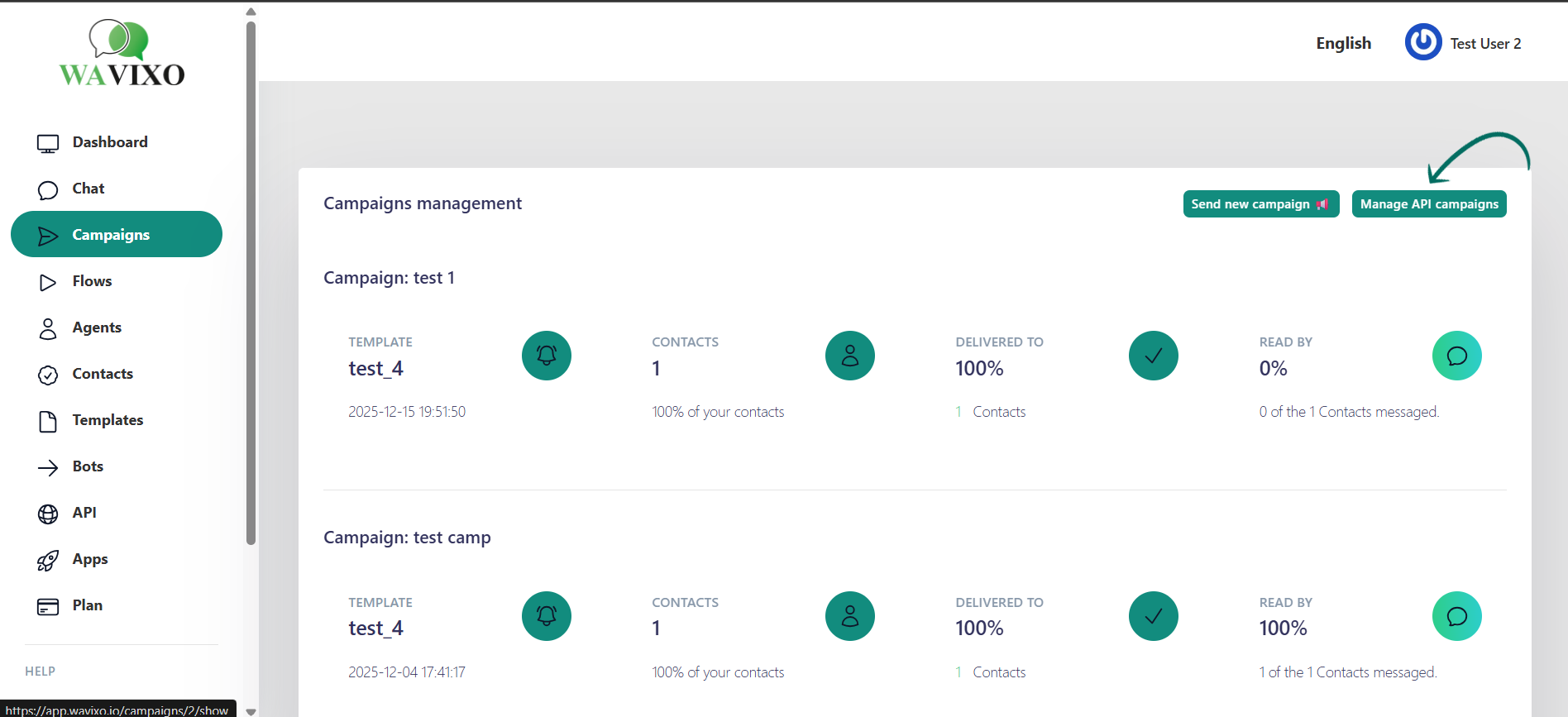Go to Chat in the sidebar
The width and height of the screenshot is (1568, 717).
pyautogui.click(x=88, y=189)
